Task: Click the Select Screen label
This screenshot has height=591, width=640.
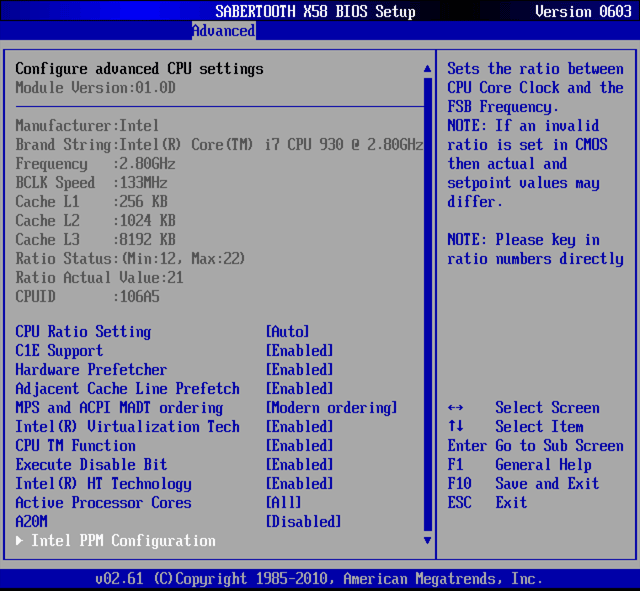Action: [547, 407]
